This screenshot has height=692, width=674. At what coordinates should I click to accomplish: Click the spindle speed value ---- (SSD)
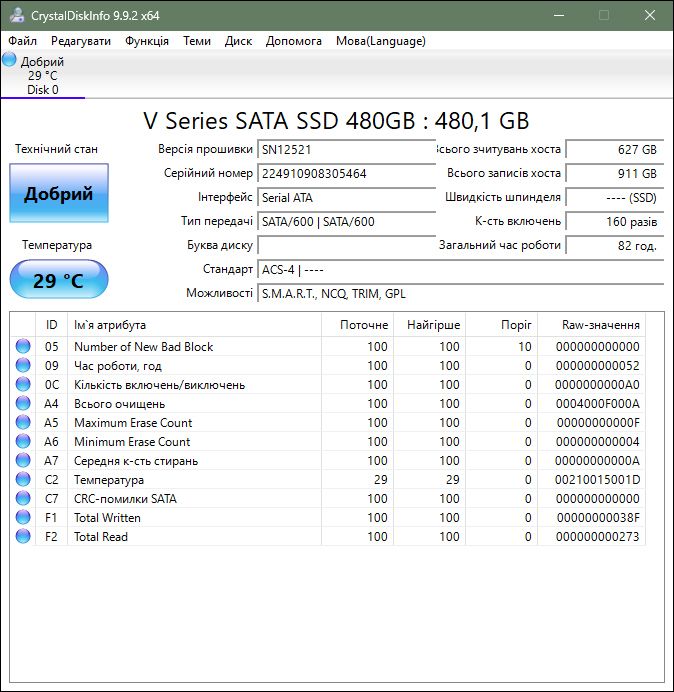pyautogui.click(x=614, y=197)
